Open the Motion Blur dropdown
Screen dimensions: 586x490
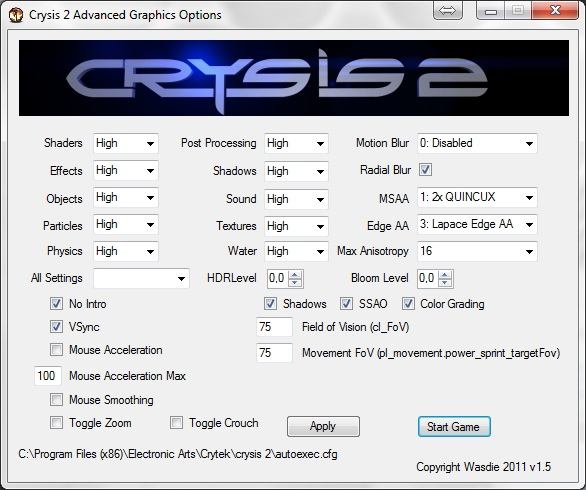coord(477,143)
